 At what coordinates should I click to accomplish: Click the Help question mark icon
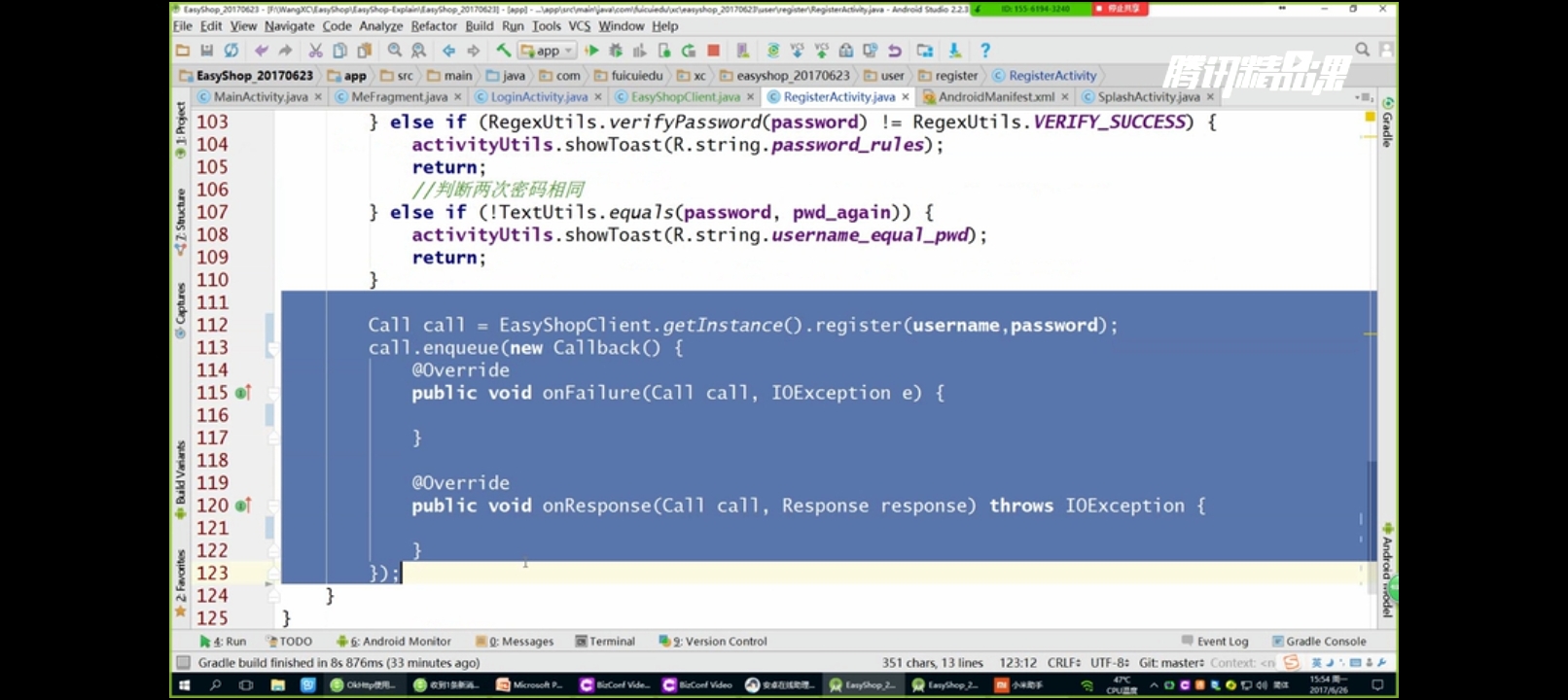point(985,51)
